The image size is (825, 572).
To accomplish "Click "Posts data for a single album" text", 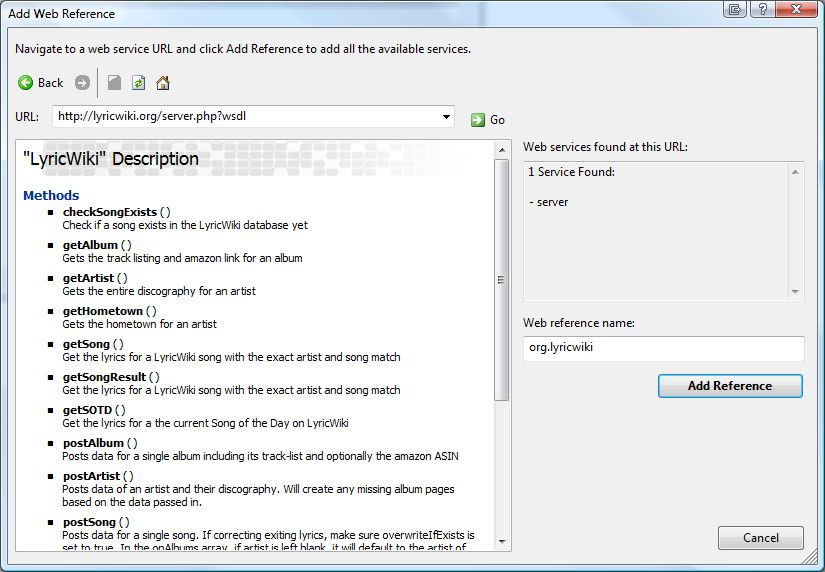I will click(260, 456).
